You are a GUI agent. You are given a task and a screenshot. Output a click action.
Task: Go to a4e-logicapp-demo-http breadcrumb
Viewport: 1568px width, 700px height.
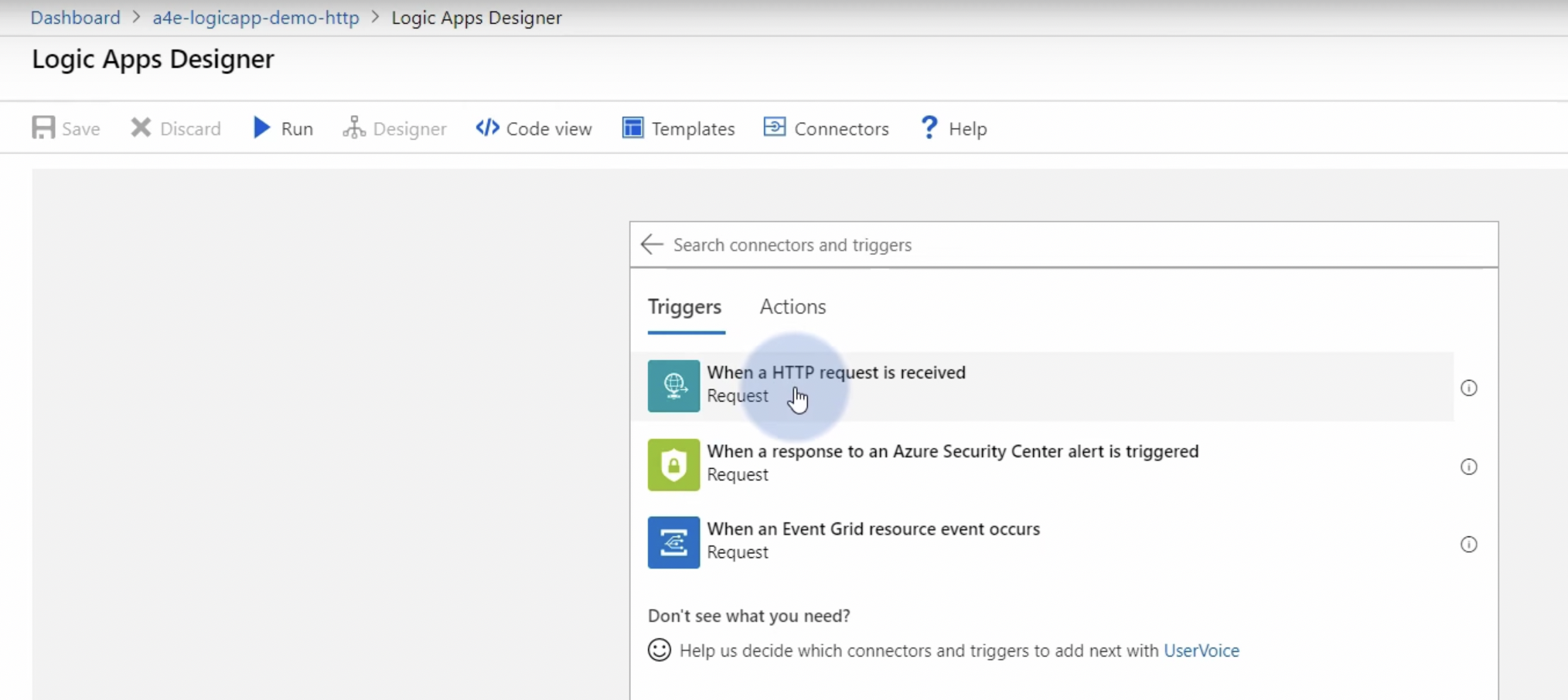point(256,18)
